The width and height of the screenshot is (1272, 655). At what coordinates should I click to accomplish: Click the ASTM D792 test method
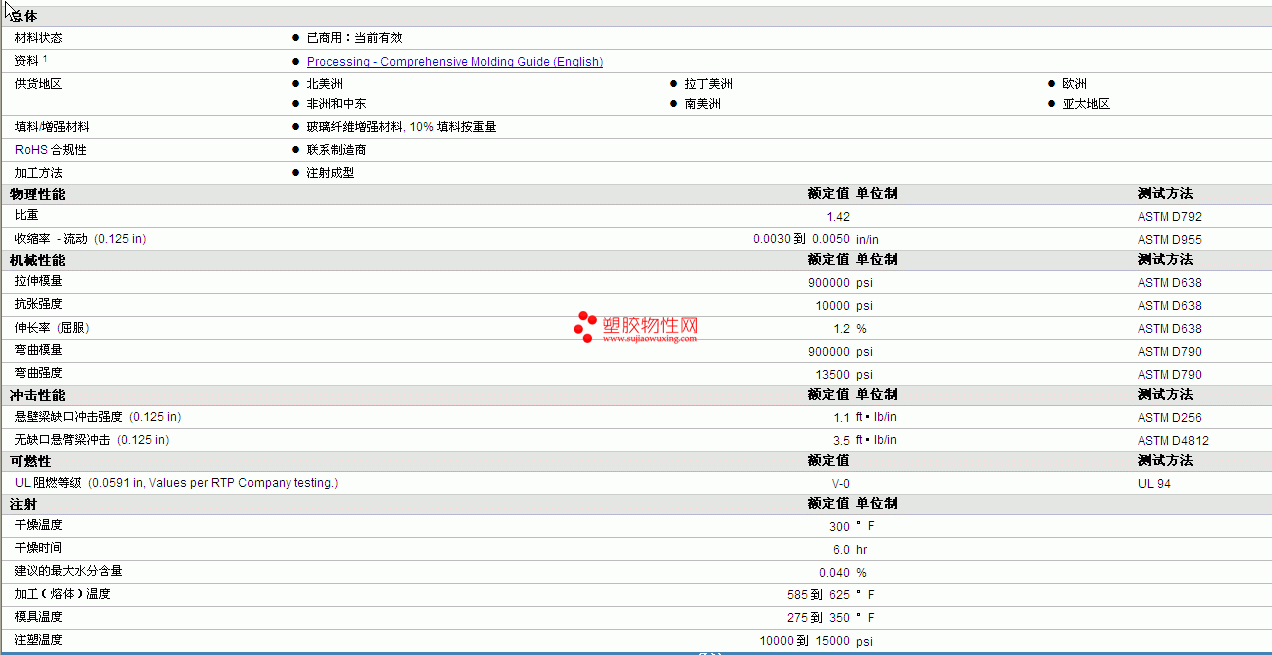tap(1170, 217)
